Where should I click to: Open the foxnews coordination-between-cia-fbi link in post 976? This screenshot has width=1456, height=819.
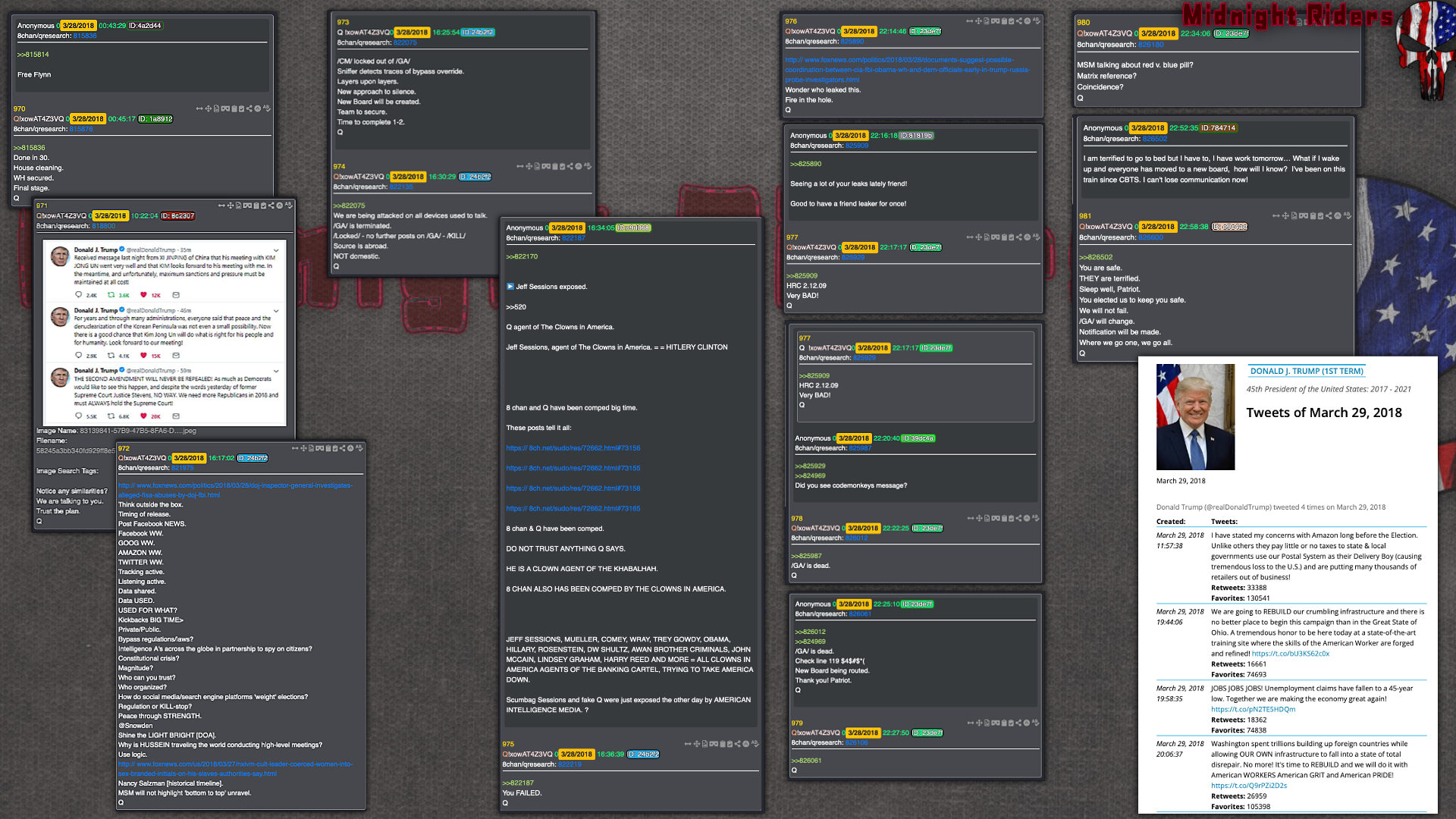pos(907,70)
